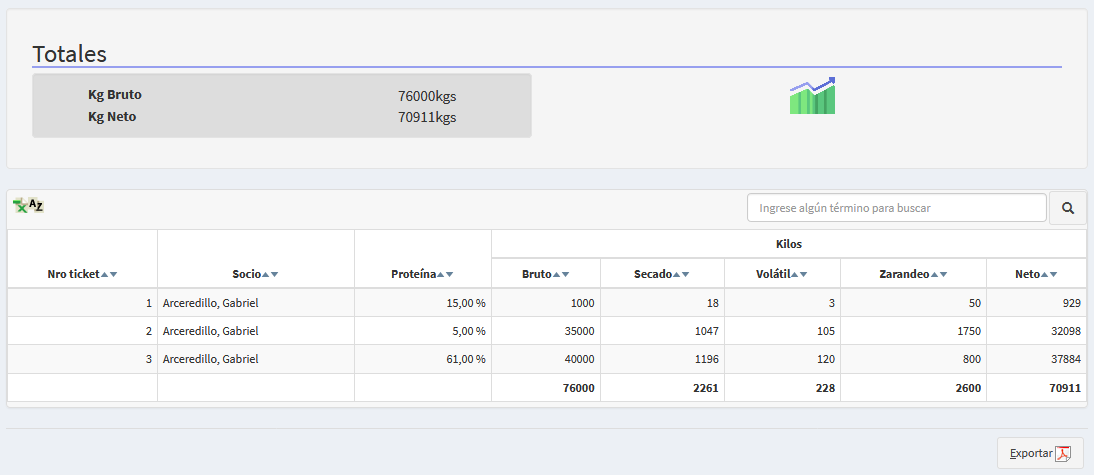This screenshot has width=1094, height=475.
Task: Sort by Neto kilos column
Action: (x=1035, y=274)
